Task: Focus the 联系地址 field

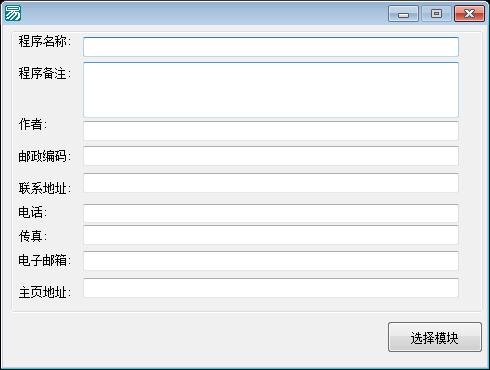Action: pyautogui.click(x=271, y=183)
